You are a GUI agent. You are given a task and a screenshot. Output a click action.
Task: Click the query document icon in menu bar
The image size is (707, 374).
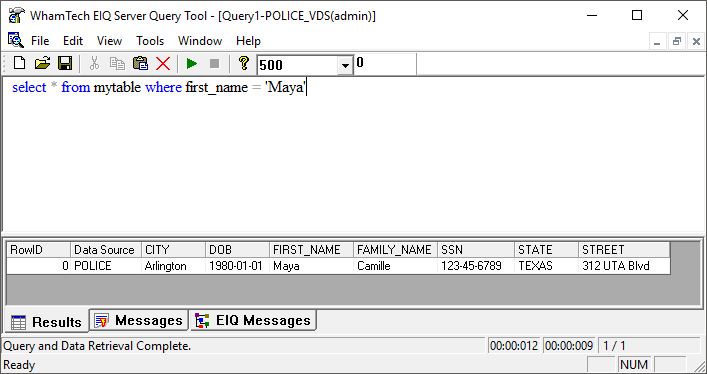[15, 41]
